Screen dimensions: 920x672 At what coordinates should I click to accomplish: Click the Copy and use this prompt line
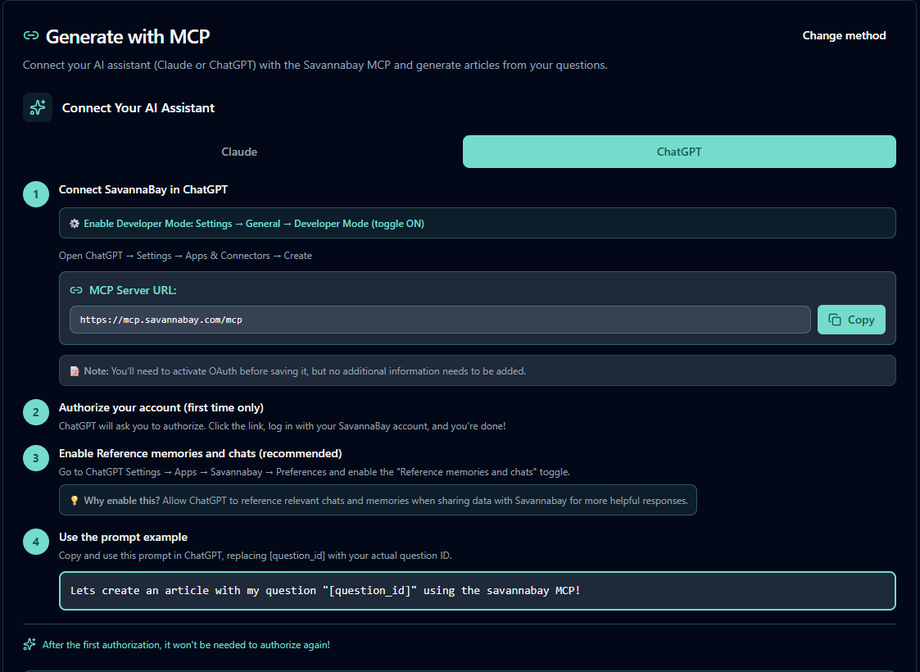click(255, 555)
